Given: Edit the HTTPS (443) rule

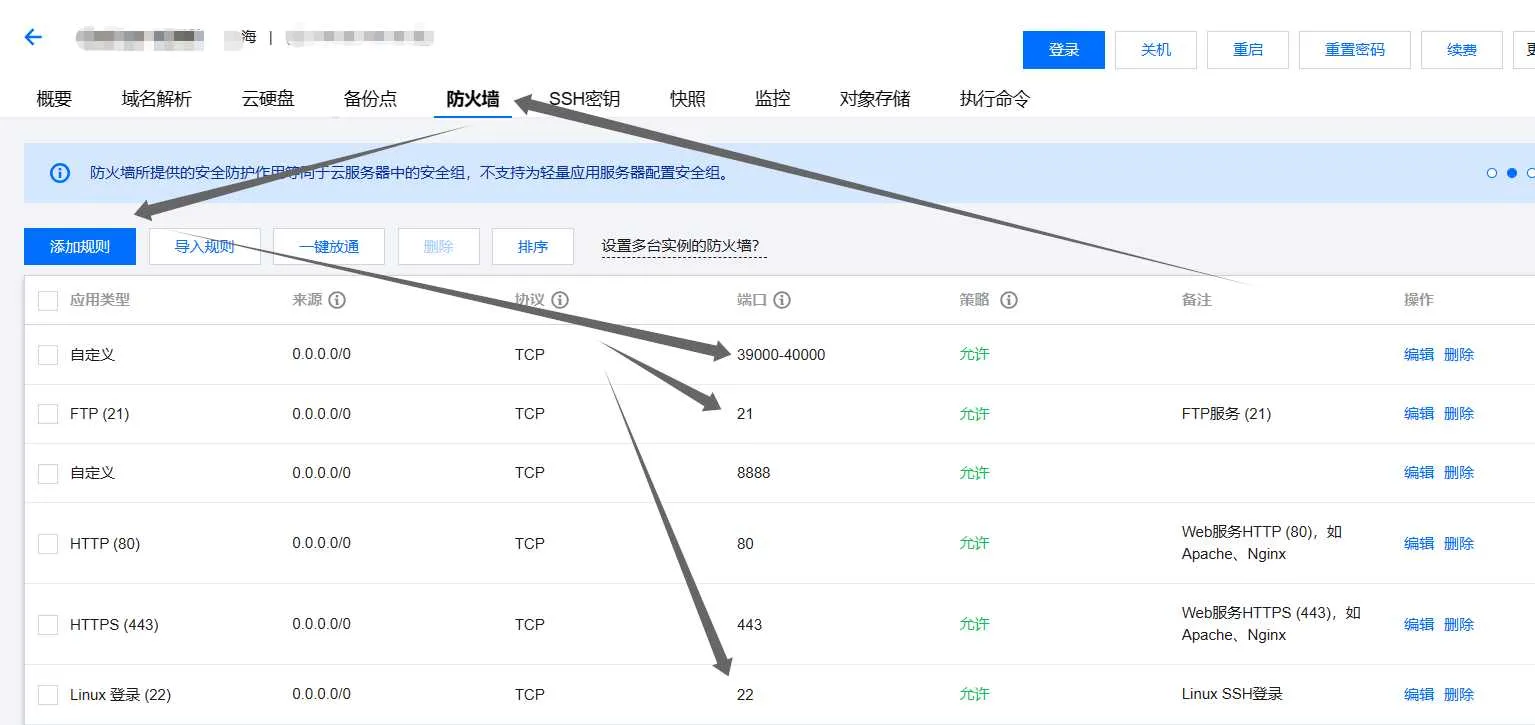Looking at the screenshot, I should click(1419, 625).
